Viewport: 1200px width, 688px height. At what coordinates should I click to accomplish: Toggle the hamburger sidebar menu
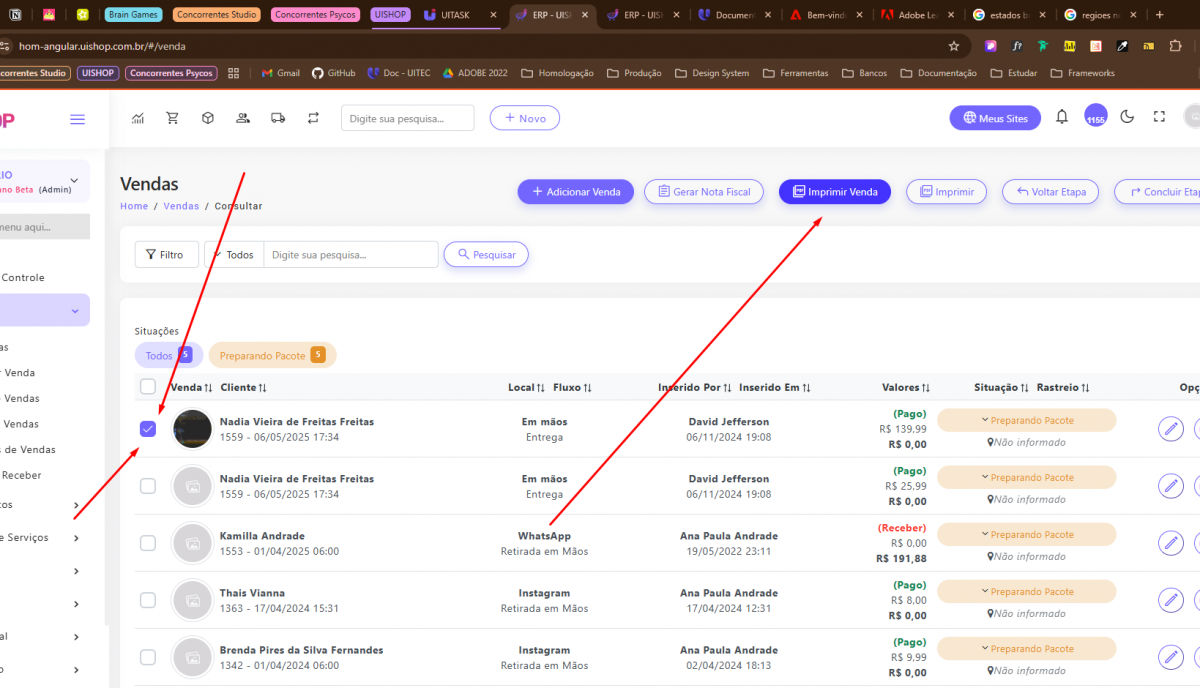(77, 119)
